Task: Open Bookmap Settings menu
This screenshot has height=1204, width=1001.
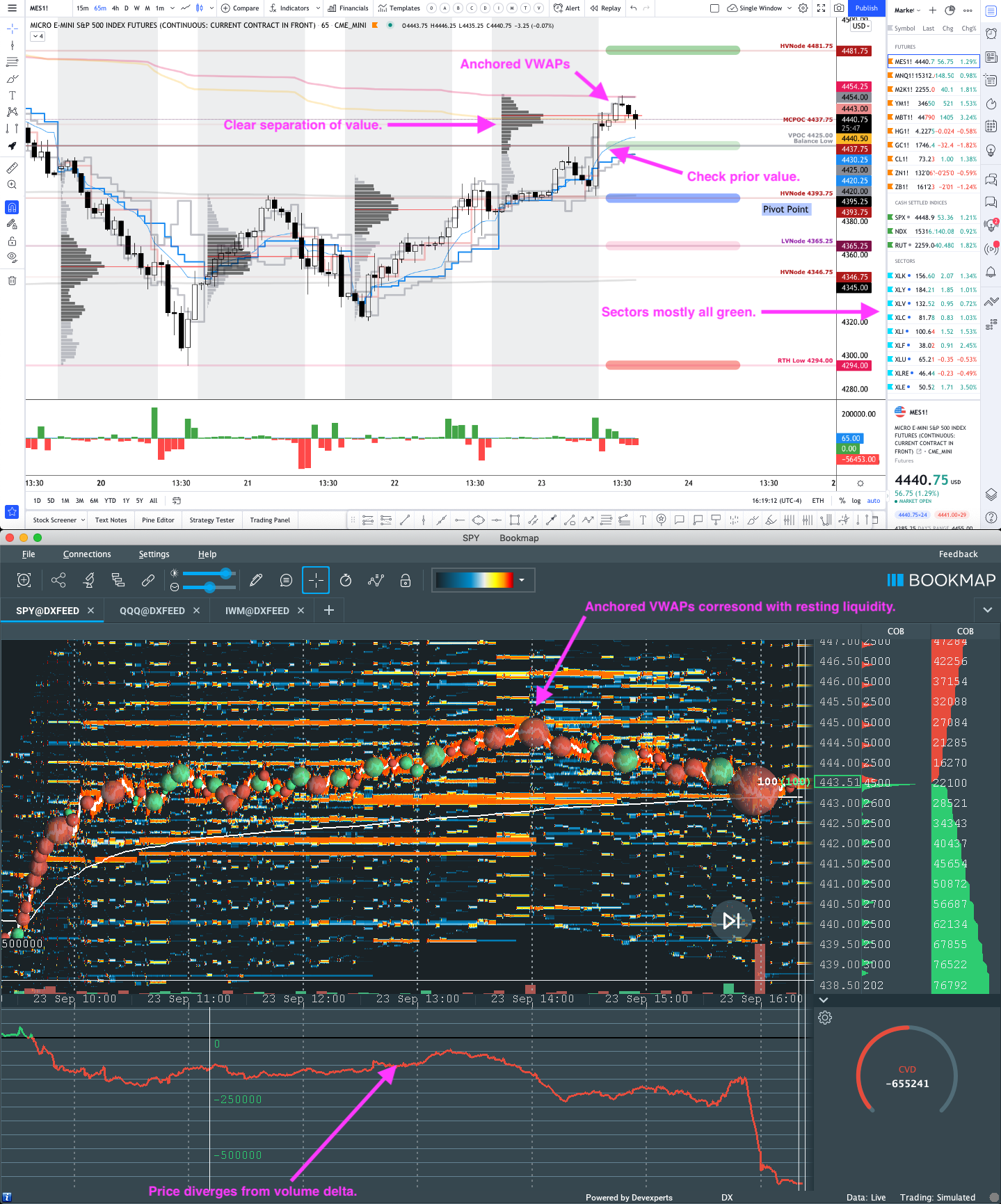Action: pos(154,554)
